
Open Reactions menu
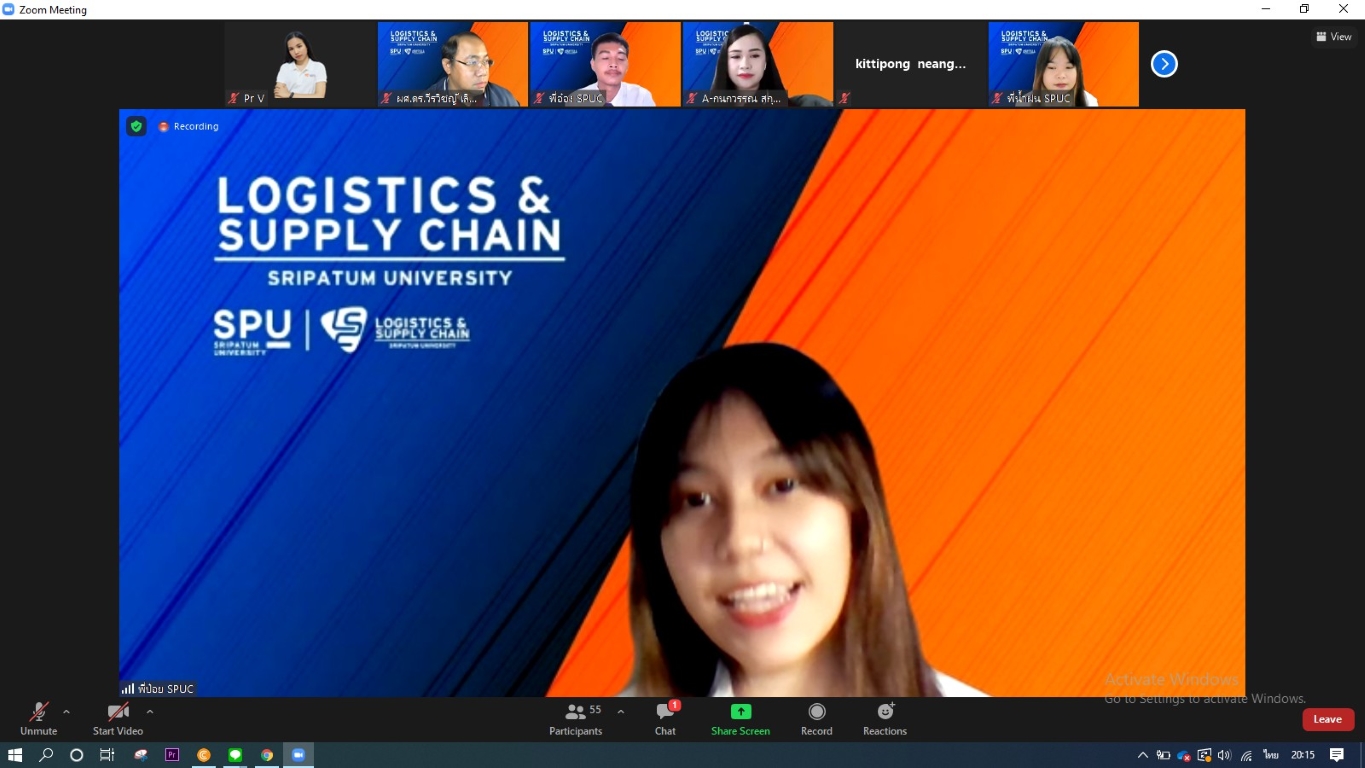[885, 718]
